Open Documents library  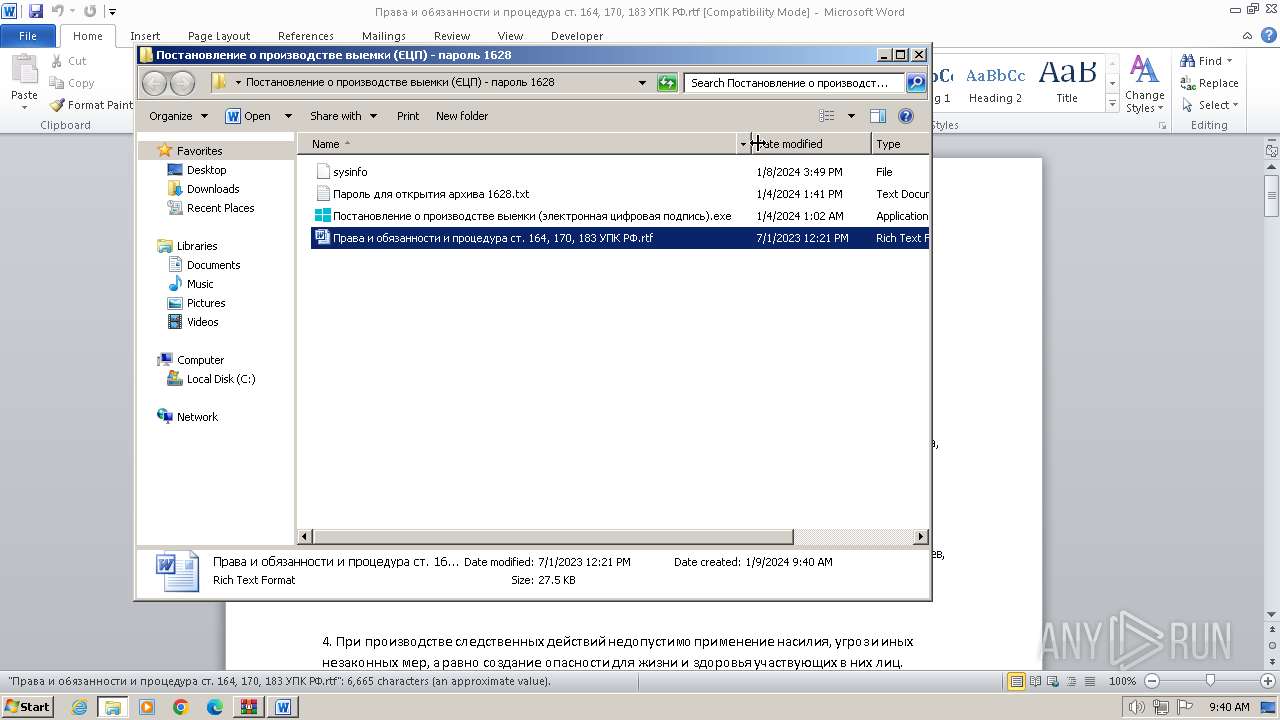pos(213,265)
